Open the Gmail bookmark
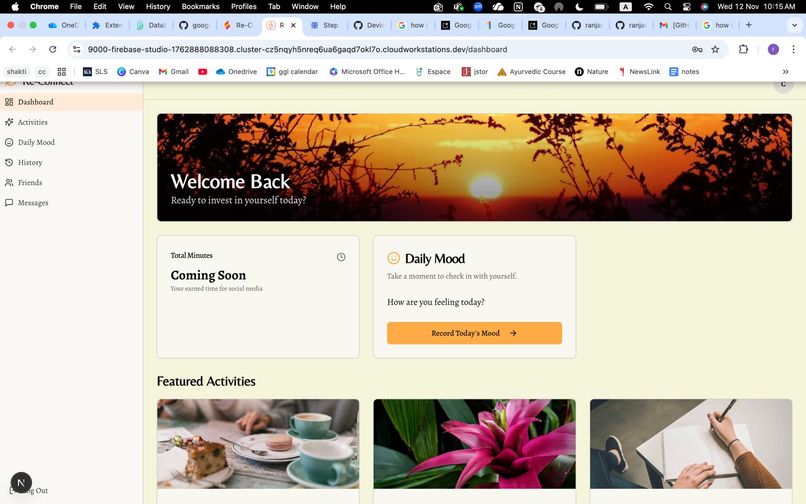Image resolution: width=806 pixels, height=504 pixels. click(x=174, y=71)
